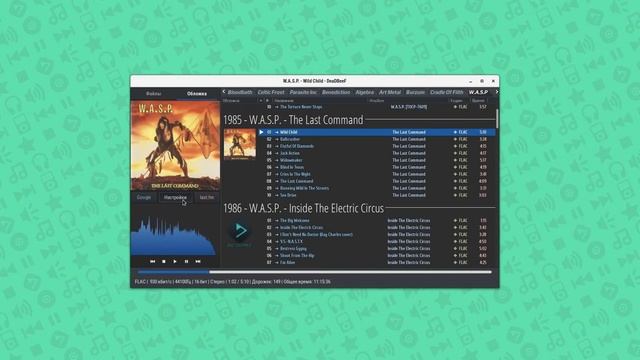Image resolution: width=640 pixels, height=360 pixels.
Task: Click the Название column header
Action: click(x=320, y=100)
